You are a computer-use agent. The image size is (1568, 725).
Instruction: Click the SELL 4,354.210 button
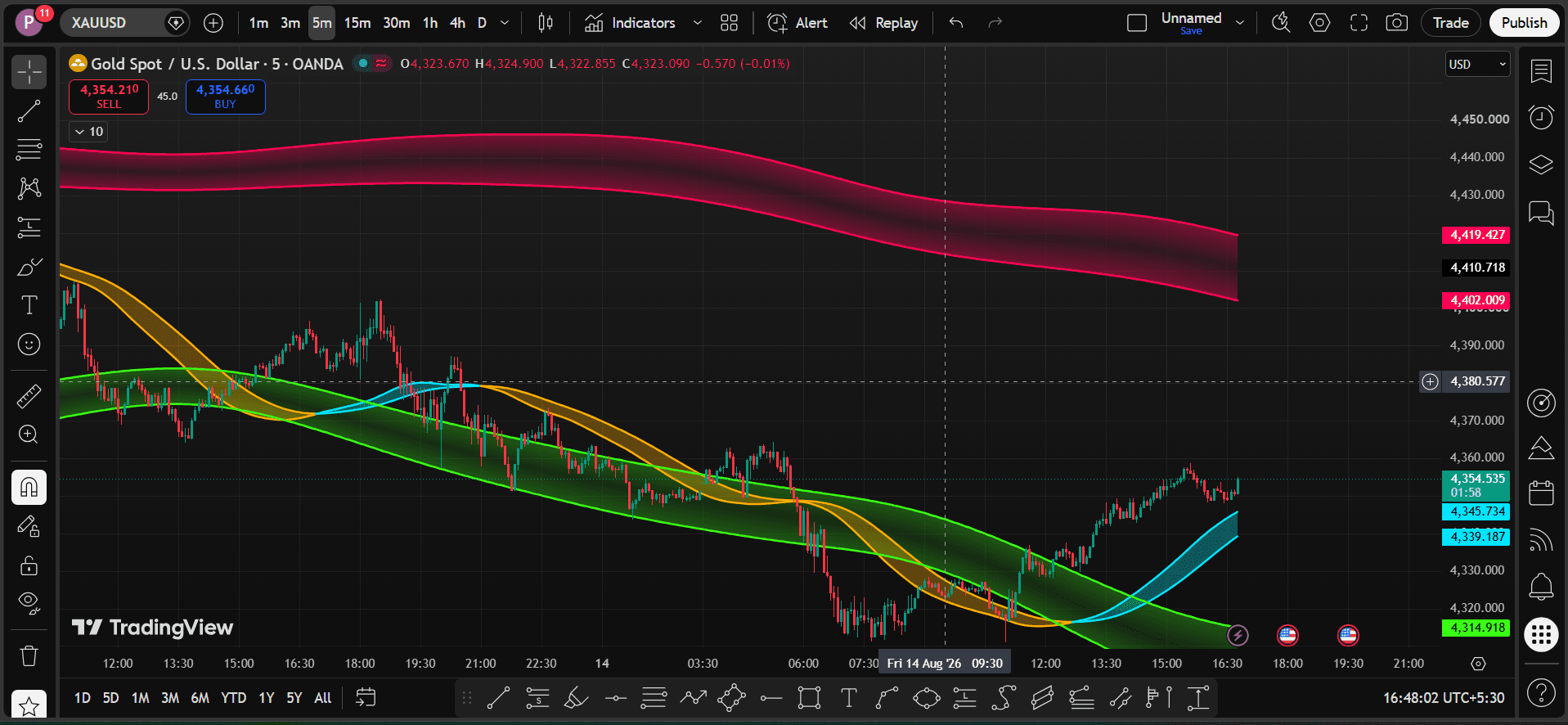pos(109,97)
